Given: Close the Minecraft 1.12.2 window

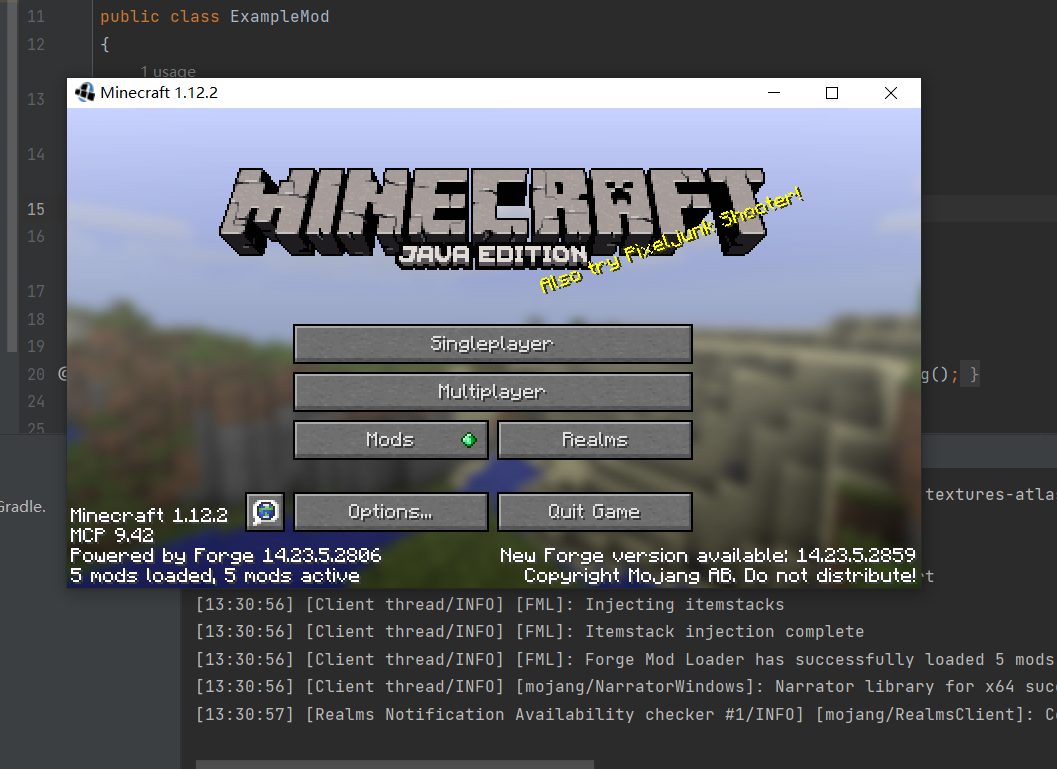Looking at the screenshot, I should (890, 93).
